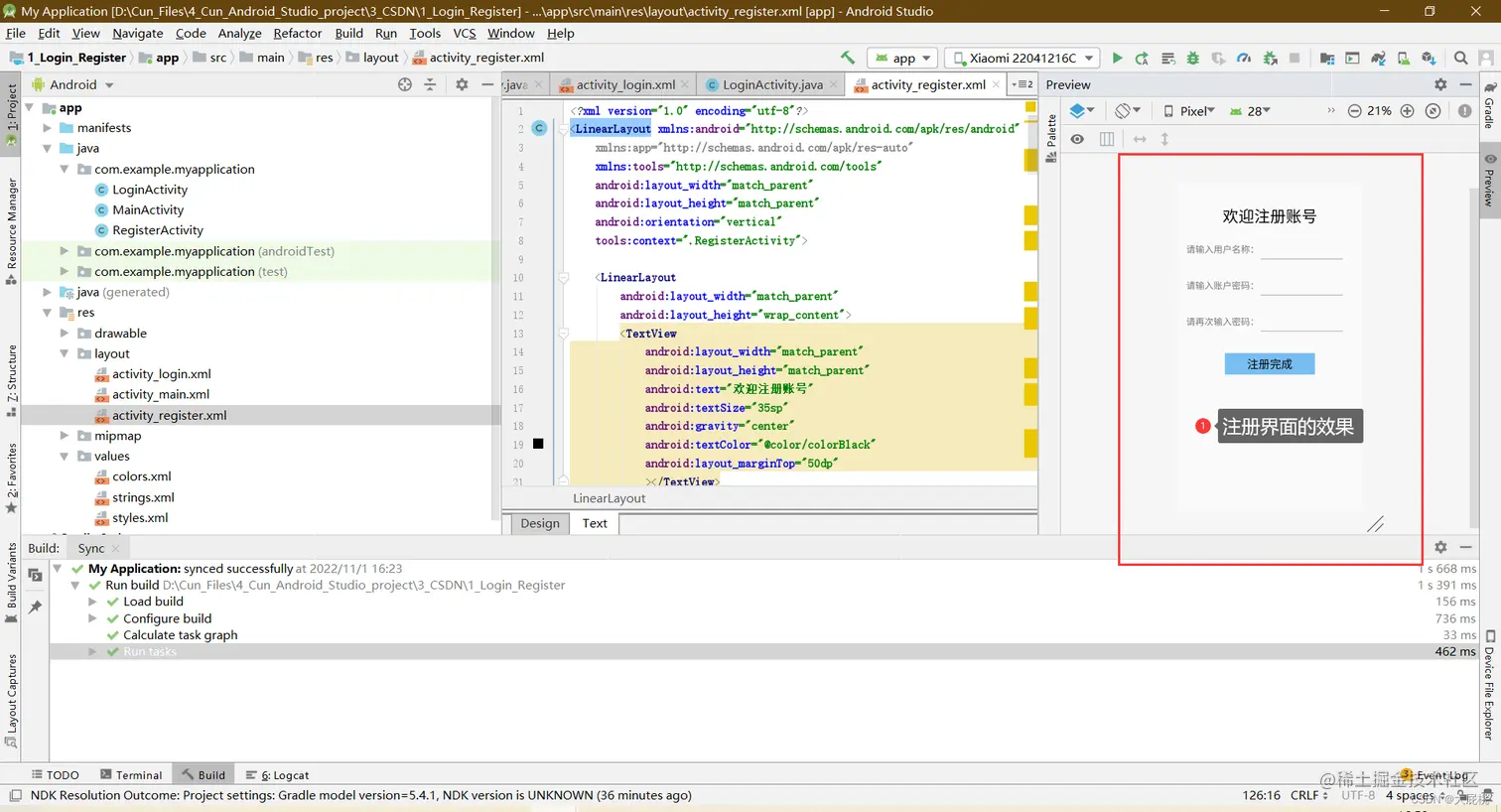Click the Debug app bug icon
Screen dimensions: 1501x812
pos(1192,59)
